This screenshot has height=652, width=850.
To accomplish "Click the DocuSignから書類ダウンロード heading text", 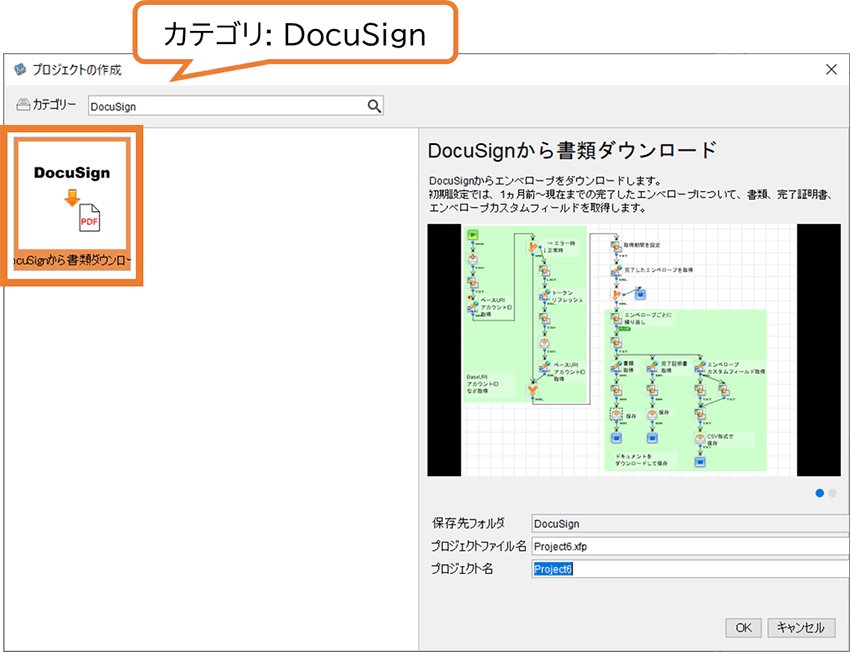I will tap(572, 150).
